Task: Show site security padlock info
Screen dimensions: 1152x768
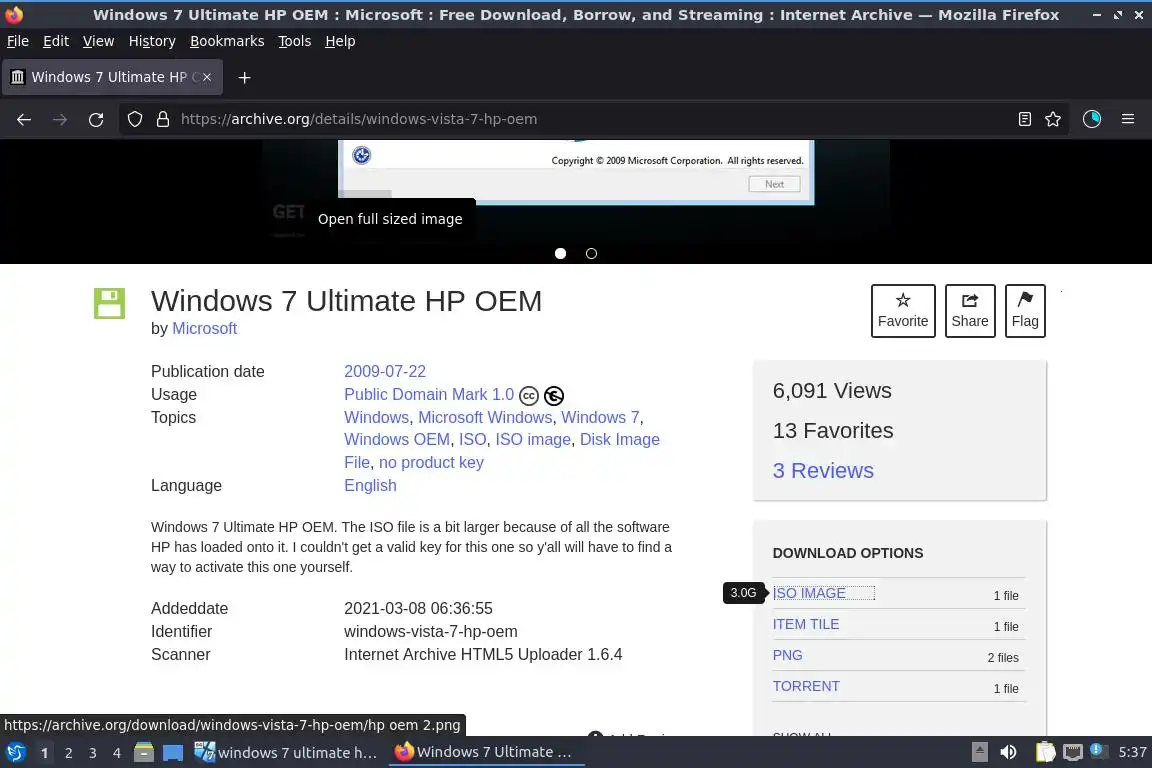Action: point(163,119)
